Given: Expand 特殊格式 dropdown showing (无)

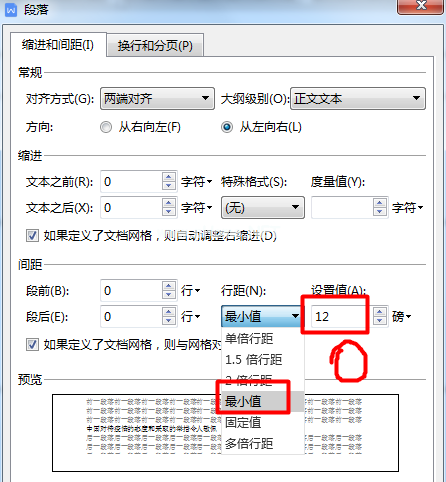Looking at the screenshot, I should (263, 208).
